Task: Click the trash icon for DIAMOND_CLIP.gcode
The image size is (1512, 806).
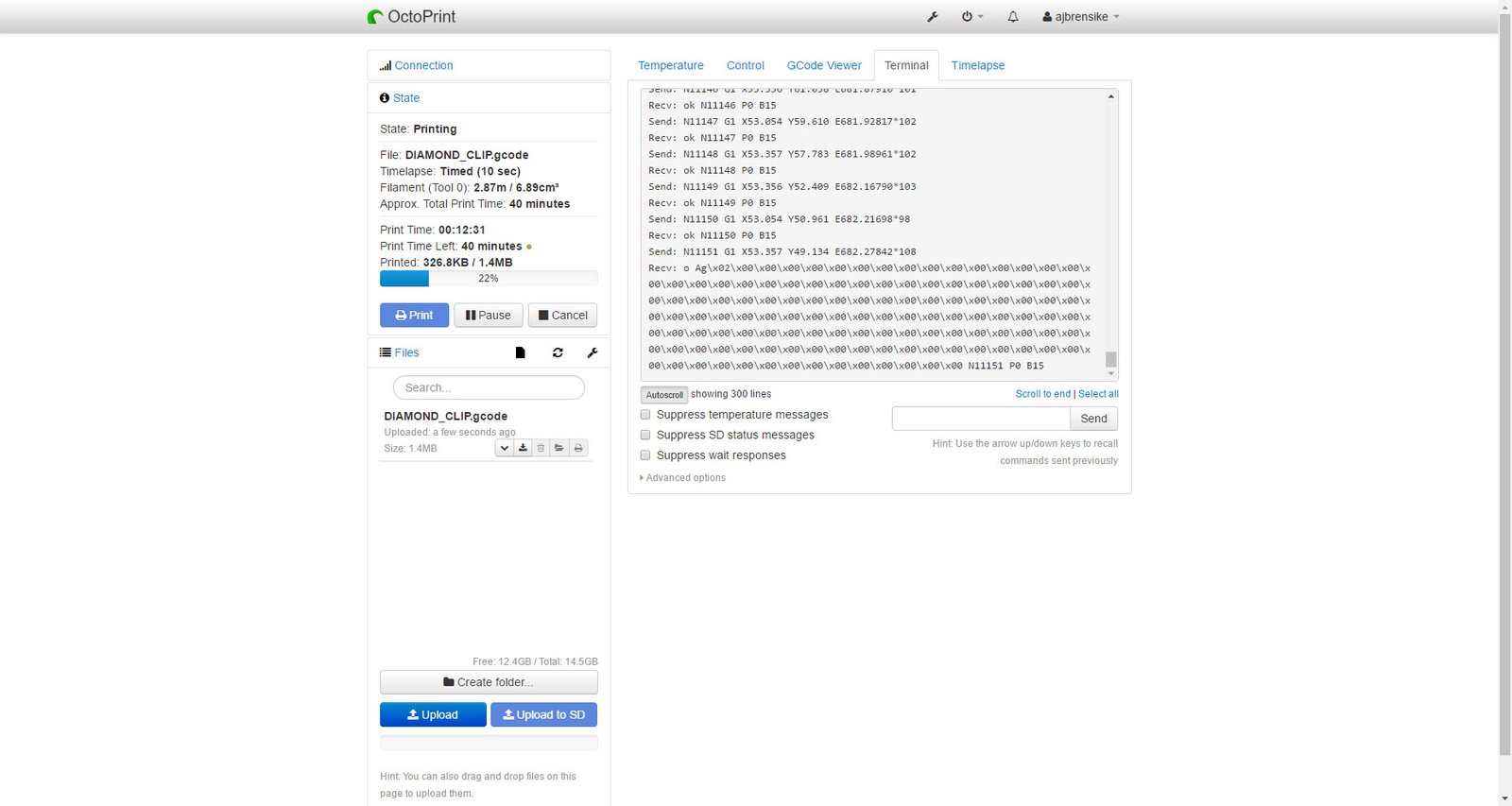Action: tap(541, 448)
